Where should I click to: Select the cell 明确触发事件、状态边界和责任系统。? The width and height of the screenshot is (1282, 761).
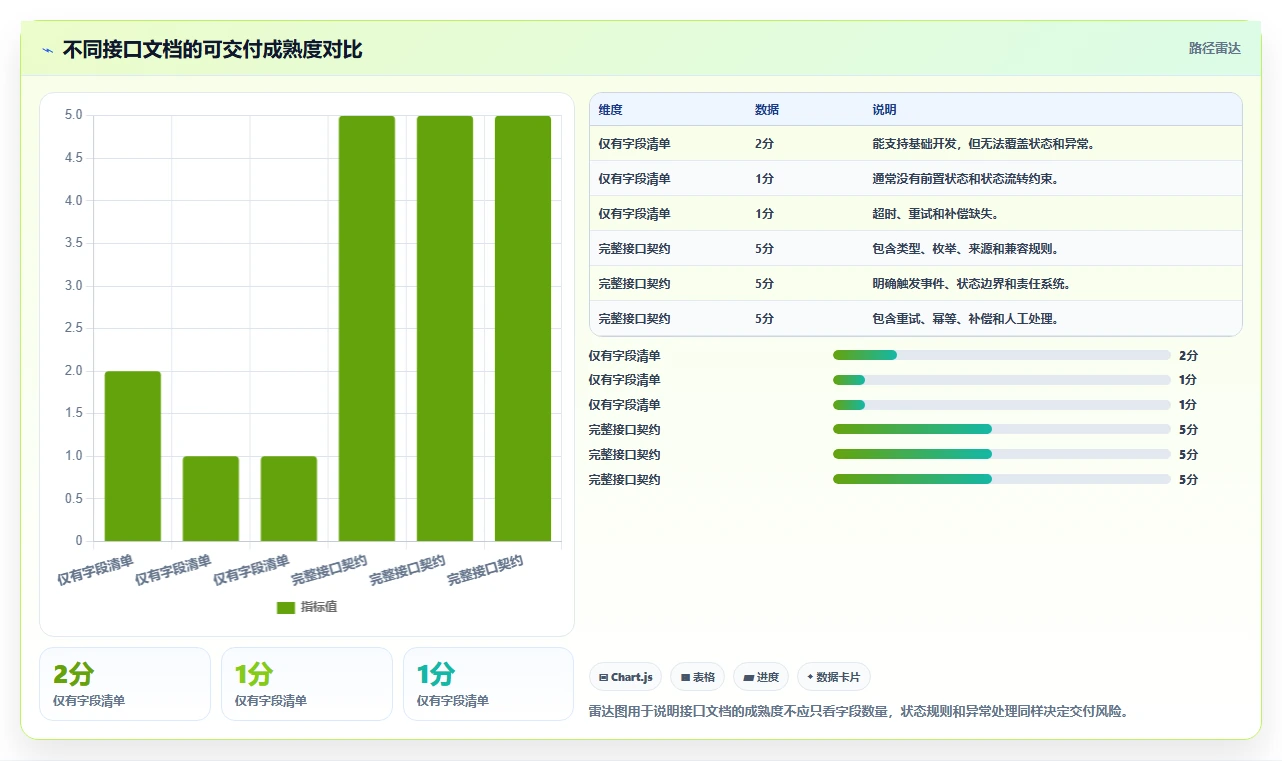click(972, 284)
